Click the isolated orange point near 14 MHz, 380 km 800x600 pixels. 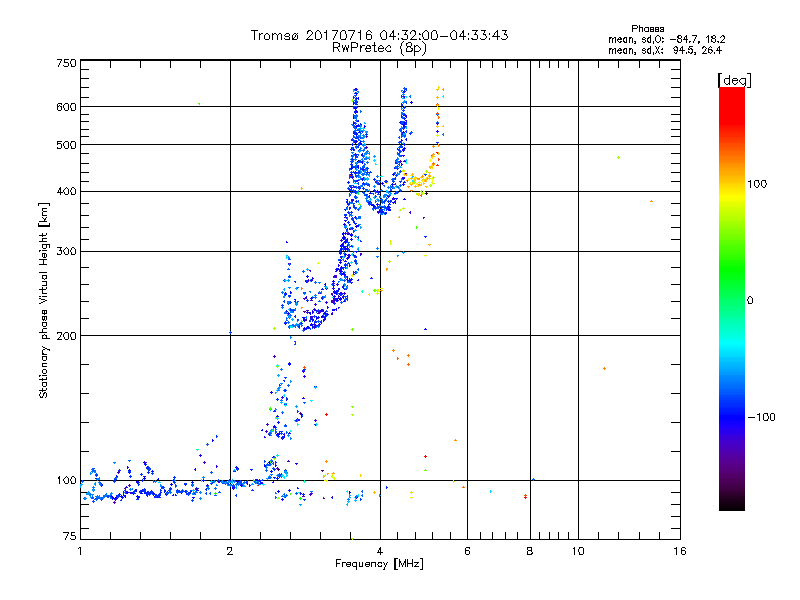[x=651, y=202]
